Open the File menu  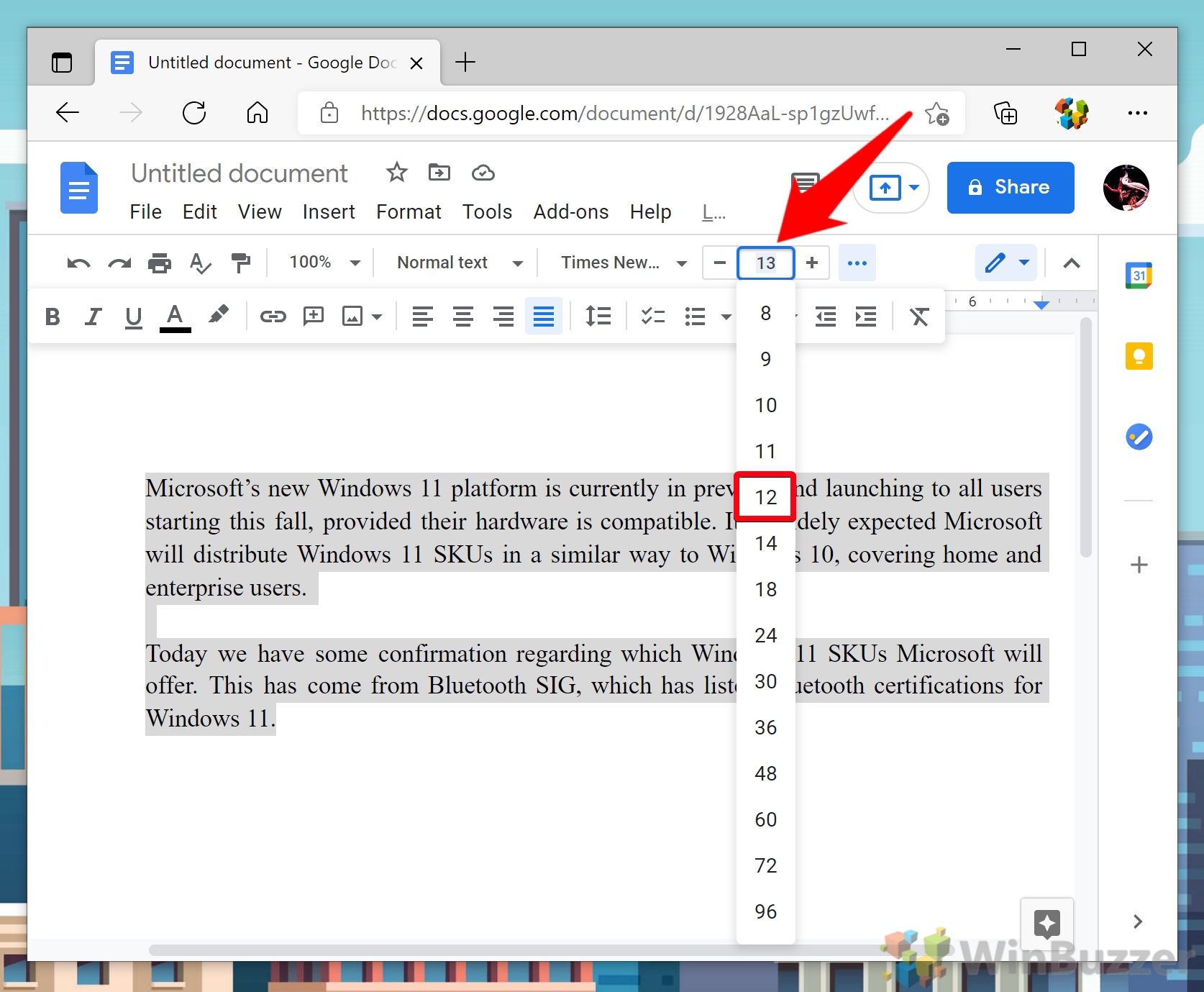[x=146, y=211]
